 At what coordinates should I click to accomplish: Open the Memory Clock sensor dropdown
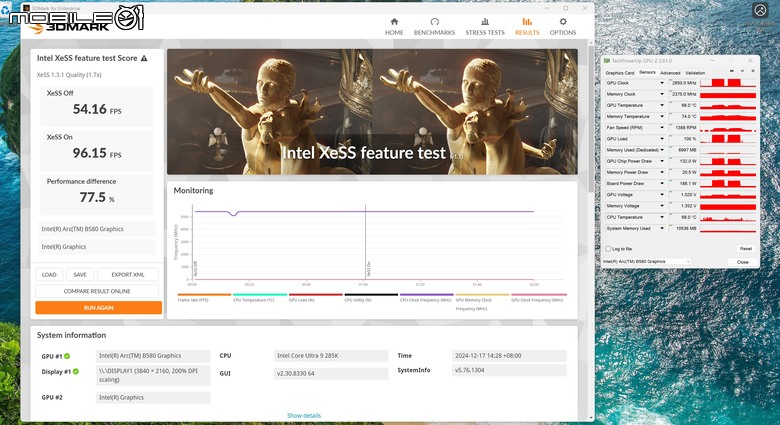tap(662, 94)
